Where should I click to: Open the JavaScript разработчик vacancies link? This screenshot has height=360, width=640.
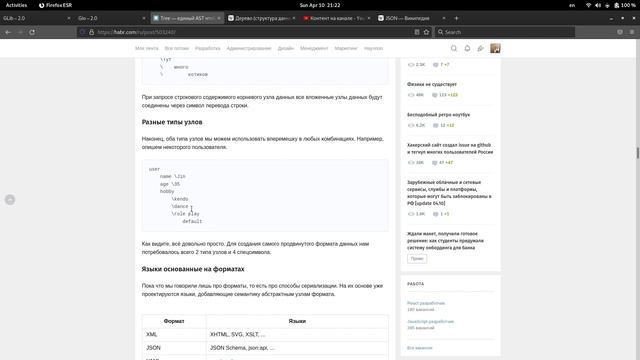pos(430,322)
